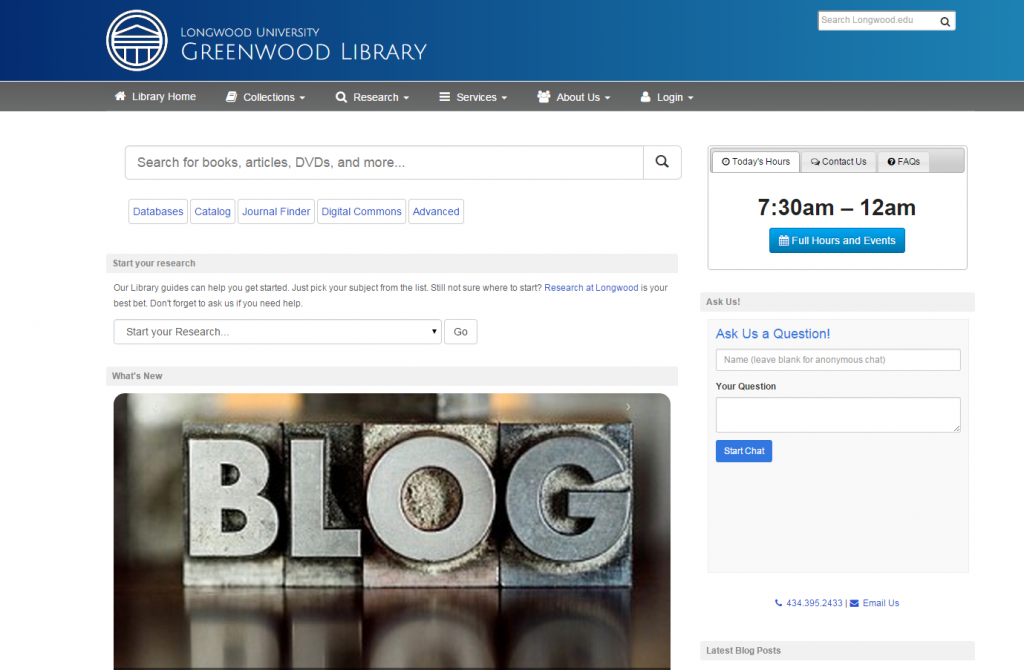This screenshot has width=1024, height=670.
Task: Click the 'What's New' section heading
Action: pos(137,376)
